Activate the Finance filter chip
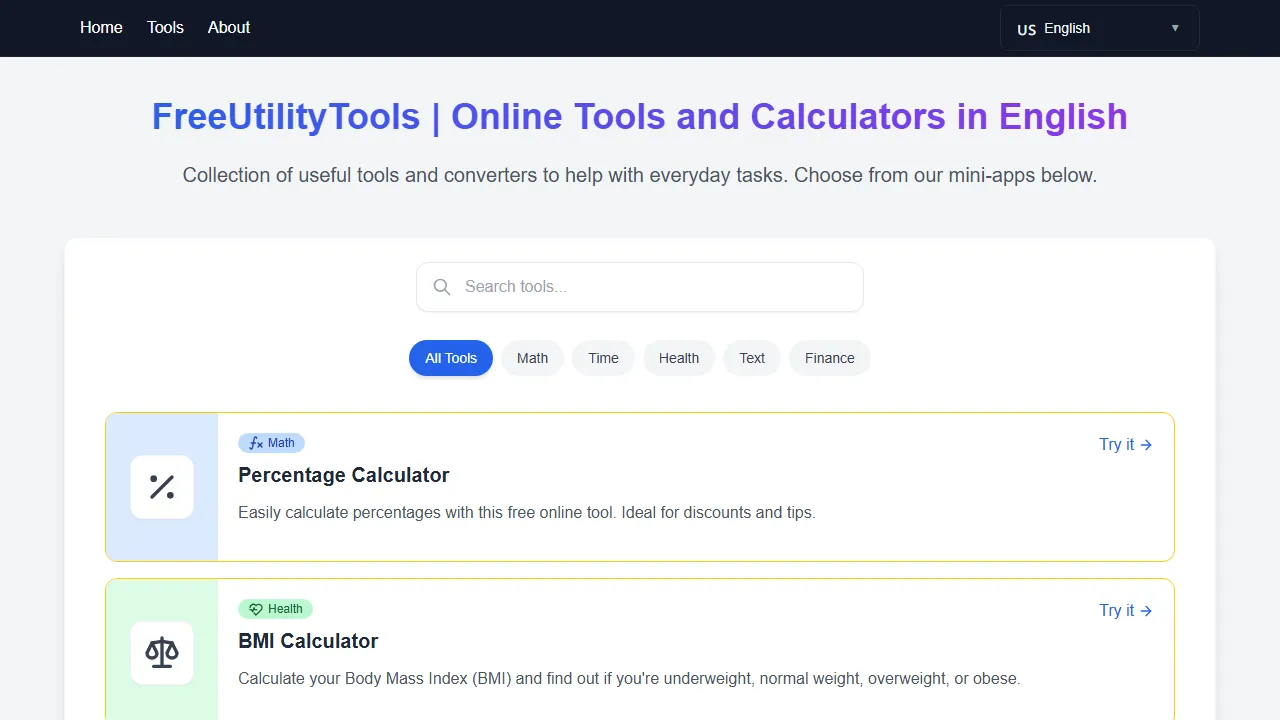This screenshot has width=1280, height=720. coord(829,357)
